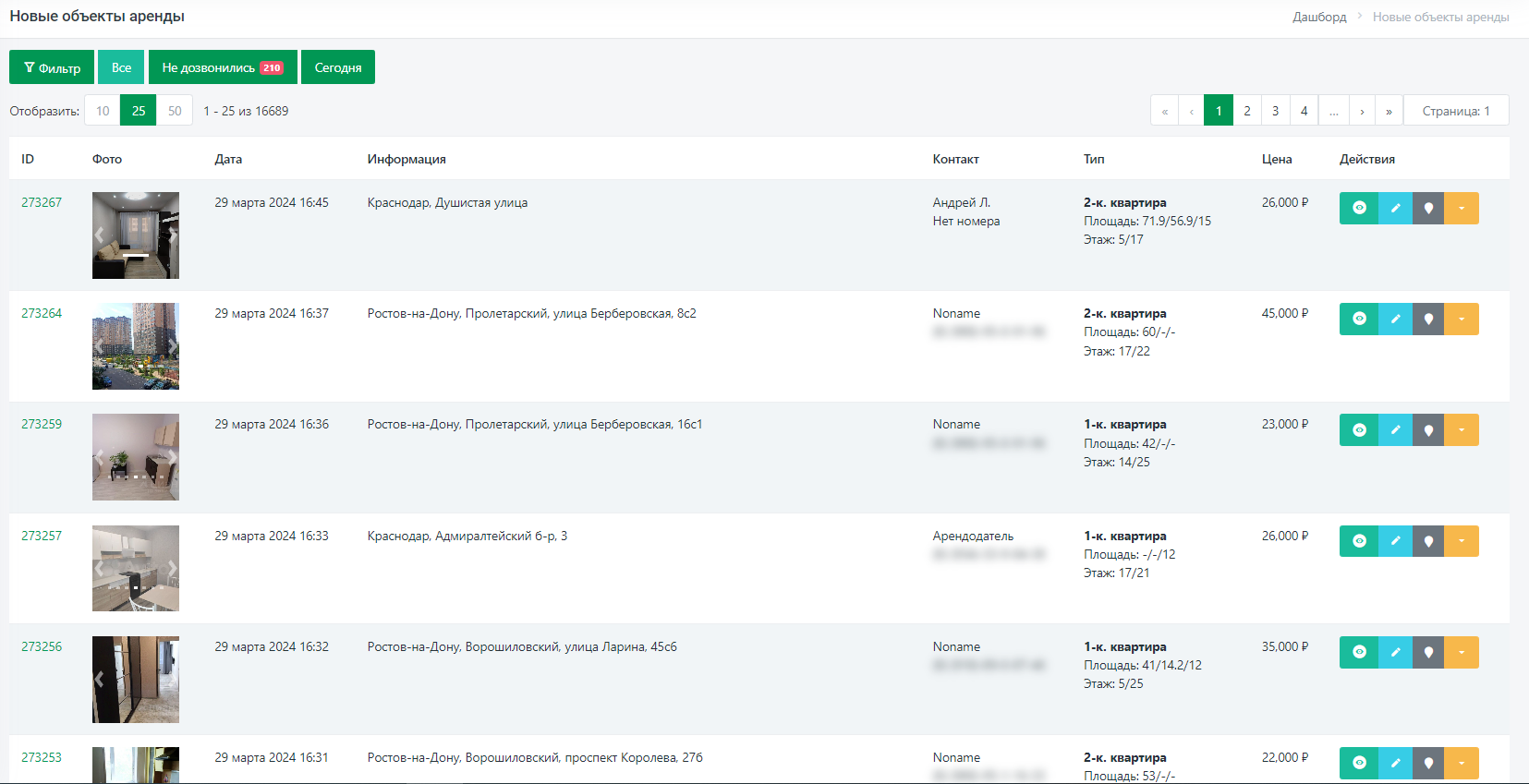1529x784 pixels.
Task: Show listing 273267 on map pin icon
Action: (x=1428, y=208)
